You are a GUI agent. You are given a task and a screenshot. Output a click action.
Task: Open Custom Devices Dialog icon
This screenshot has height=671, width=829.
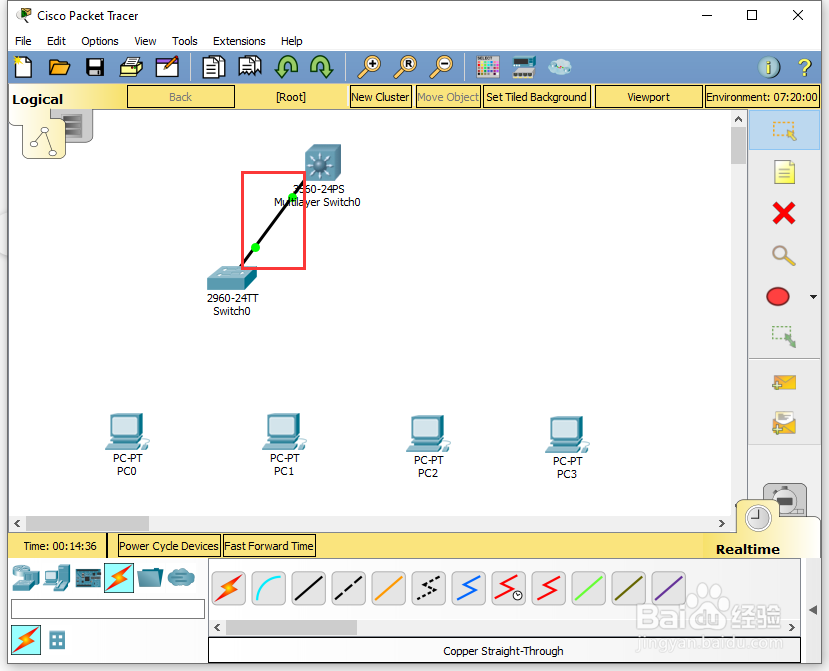(x=524, y=67)
